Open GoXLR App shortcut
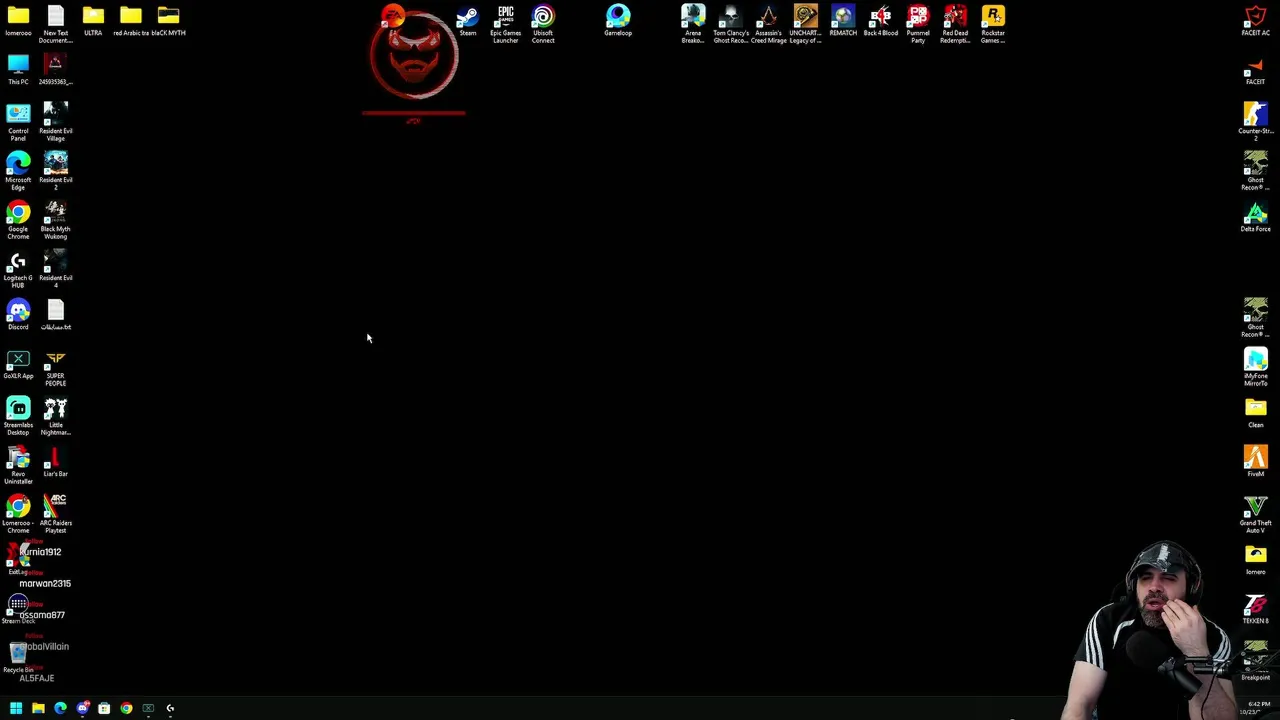Viewport: 1280px width, 720px height. click(x=18, y=364)
